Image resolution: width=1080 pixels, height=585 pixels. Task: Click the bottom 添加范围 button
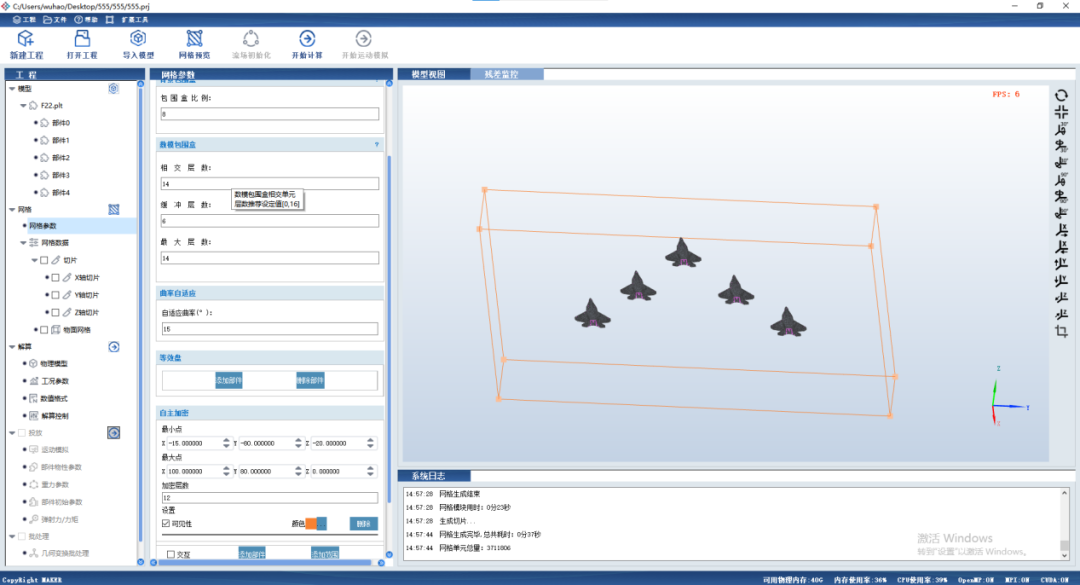click(324, 554)
